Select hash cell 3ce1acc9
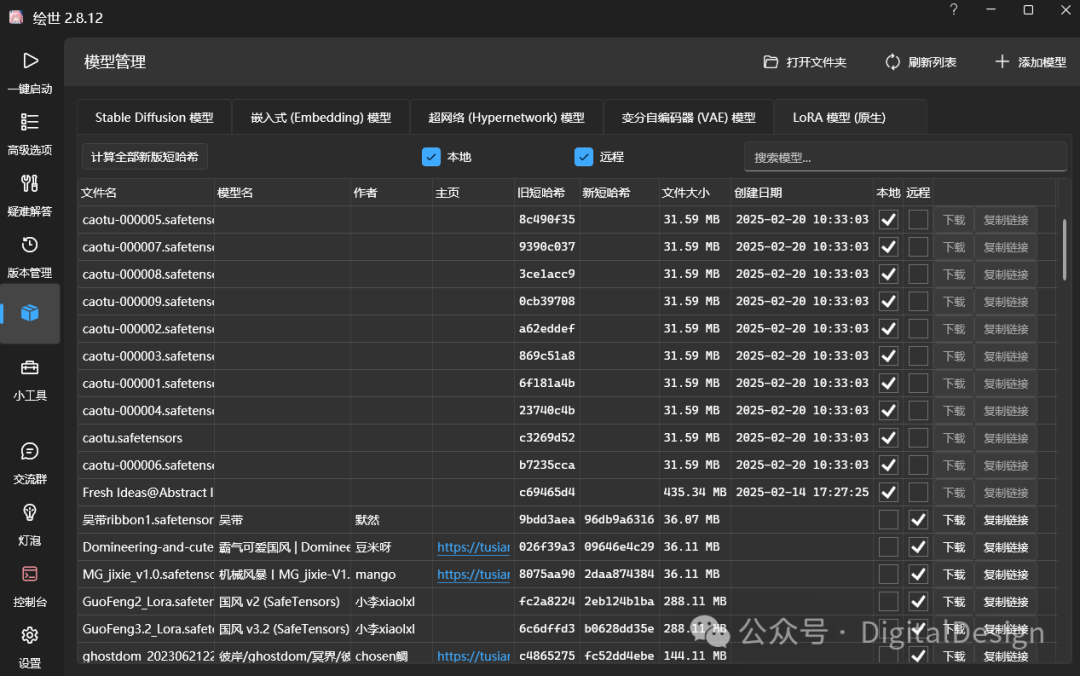 pos(547,274)
